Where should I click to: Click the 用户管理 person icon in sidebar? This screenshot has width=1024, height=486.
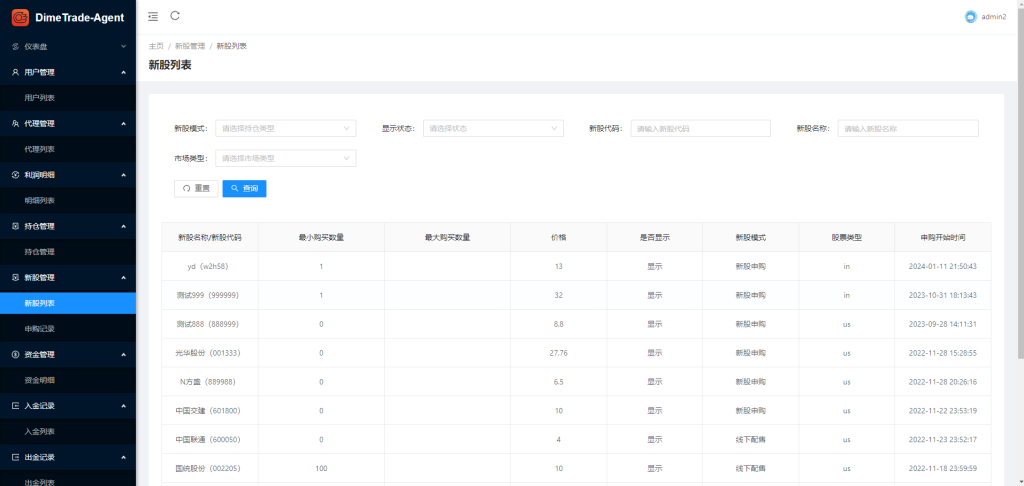(15, 72)
